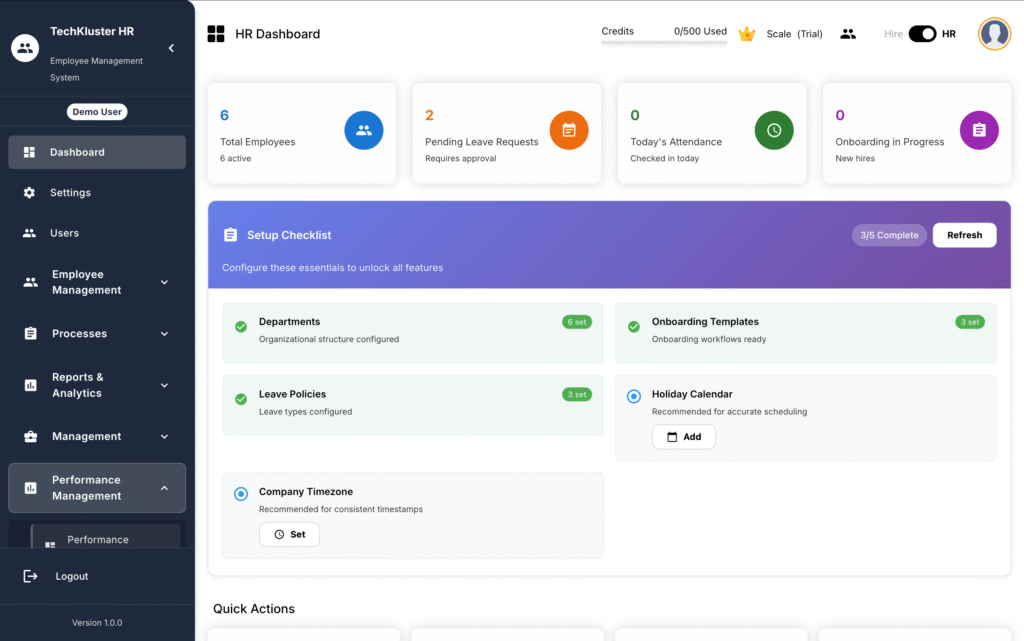Viewport: 1024px width, 641px height.
Task: Click the purple Onboarding in Progress icon
Action: point(979,130)
